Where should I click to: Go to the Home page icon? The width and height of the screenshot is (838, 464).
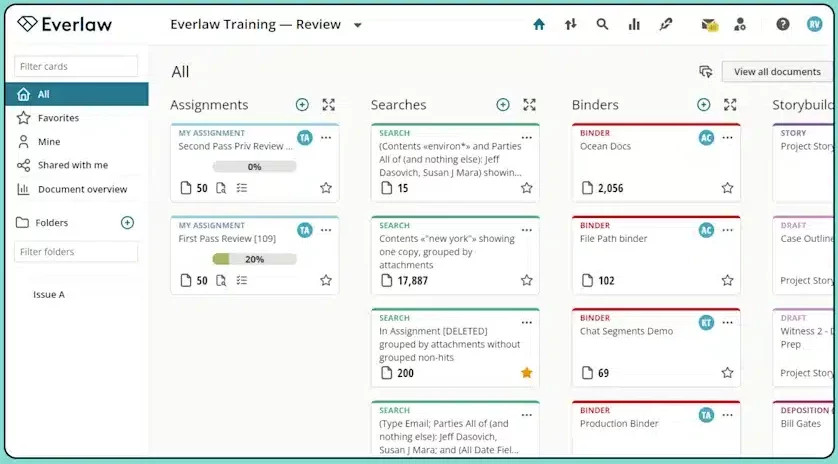point(539,25)
